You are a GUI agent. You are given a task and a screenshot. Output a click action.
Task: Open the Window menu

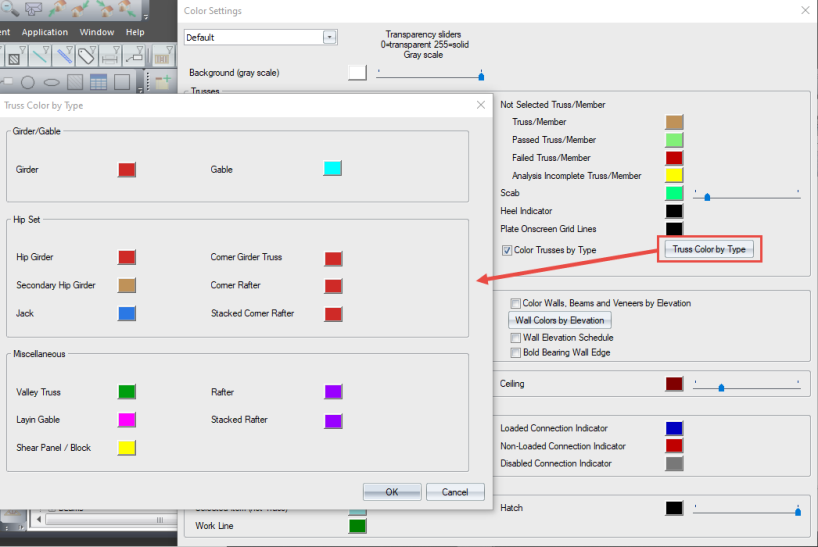pyautogui.click(x=97, y=32)
